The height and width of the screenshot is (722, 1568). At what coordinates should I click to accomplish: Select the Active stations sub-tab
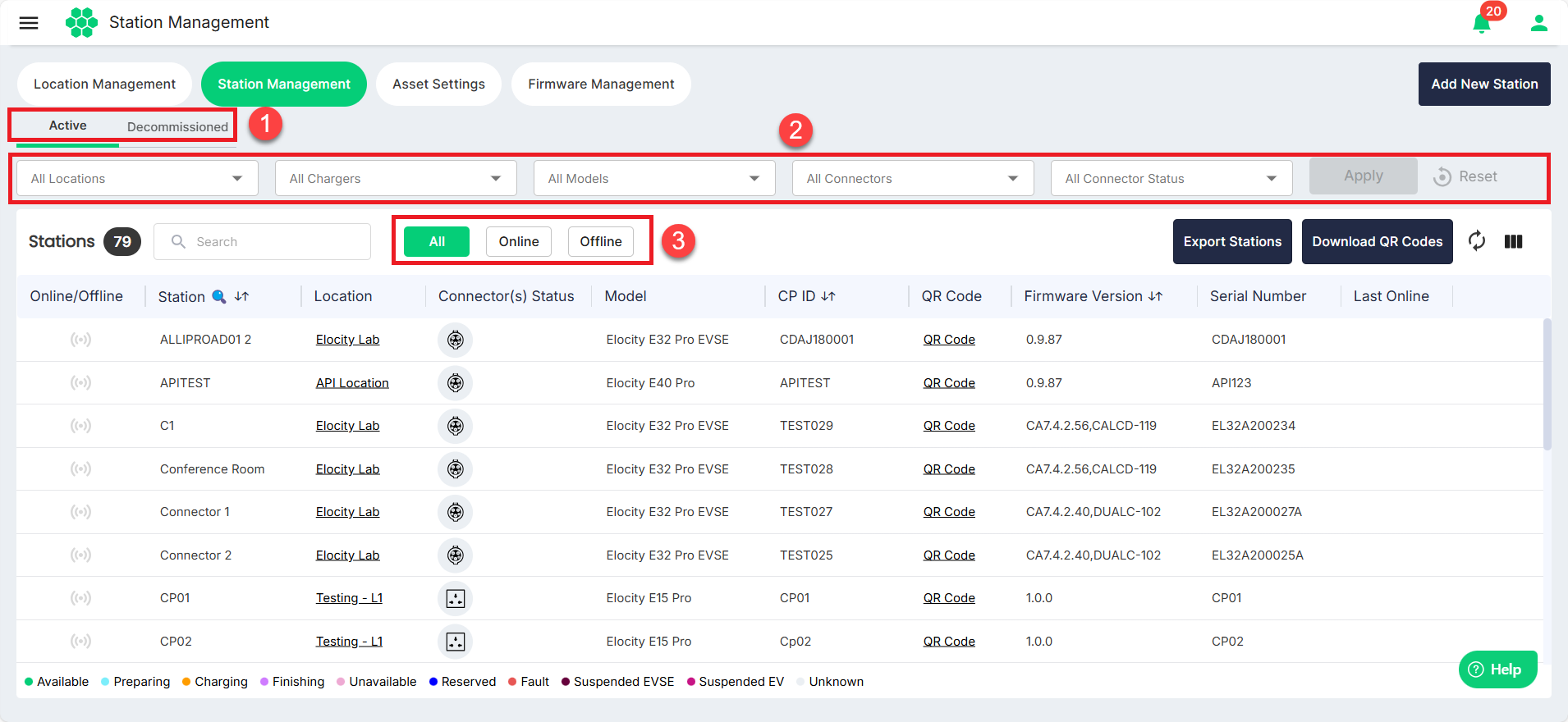[67, 126]
